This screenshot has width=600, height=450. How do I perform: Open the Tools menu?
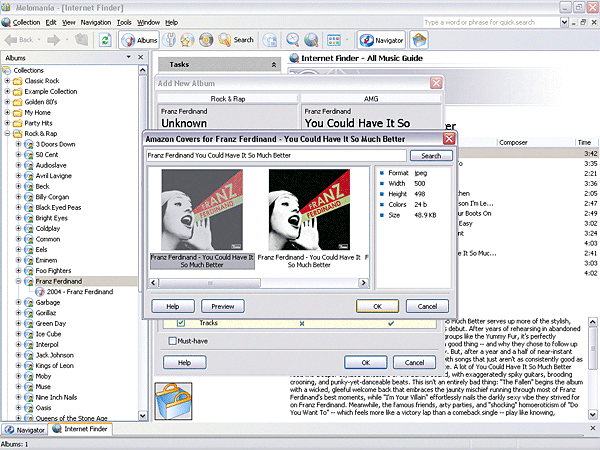pos(124,21)
